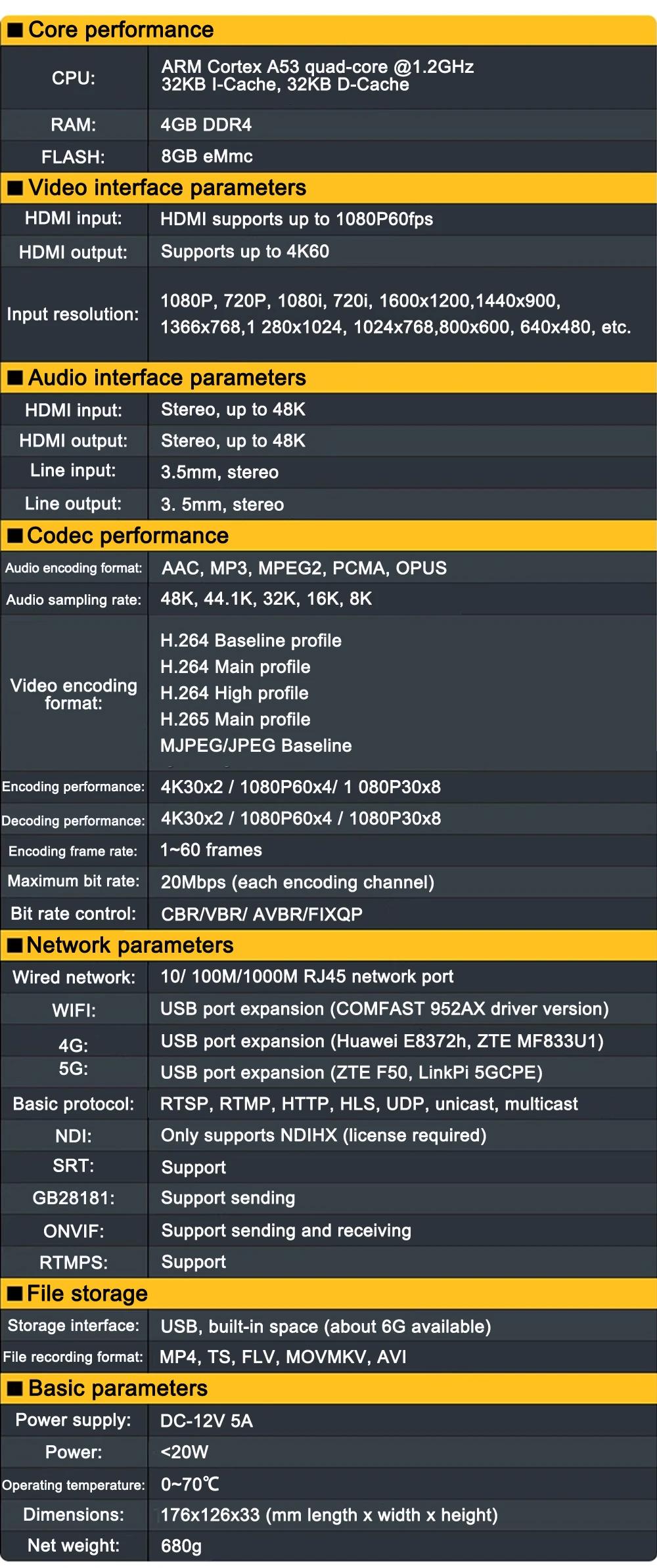Click the square bullet next to Video interface parameters
The image size is (657, 1568).
[x=15, y=188]
